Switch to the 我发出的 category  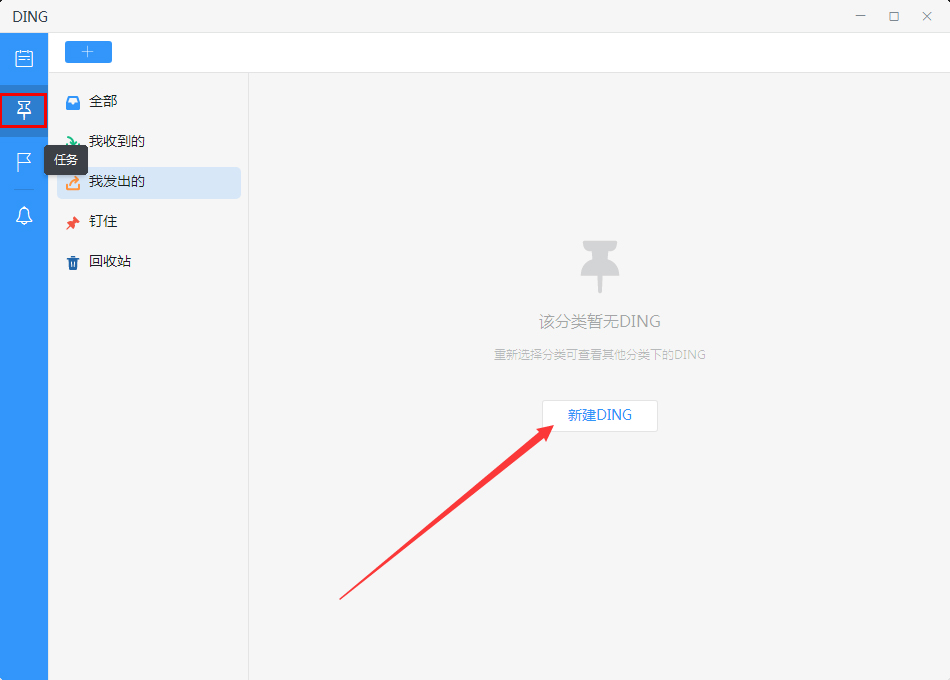[x=116, y=182]
